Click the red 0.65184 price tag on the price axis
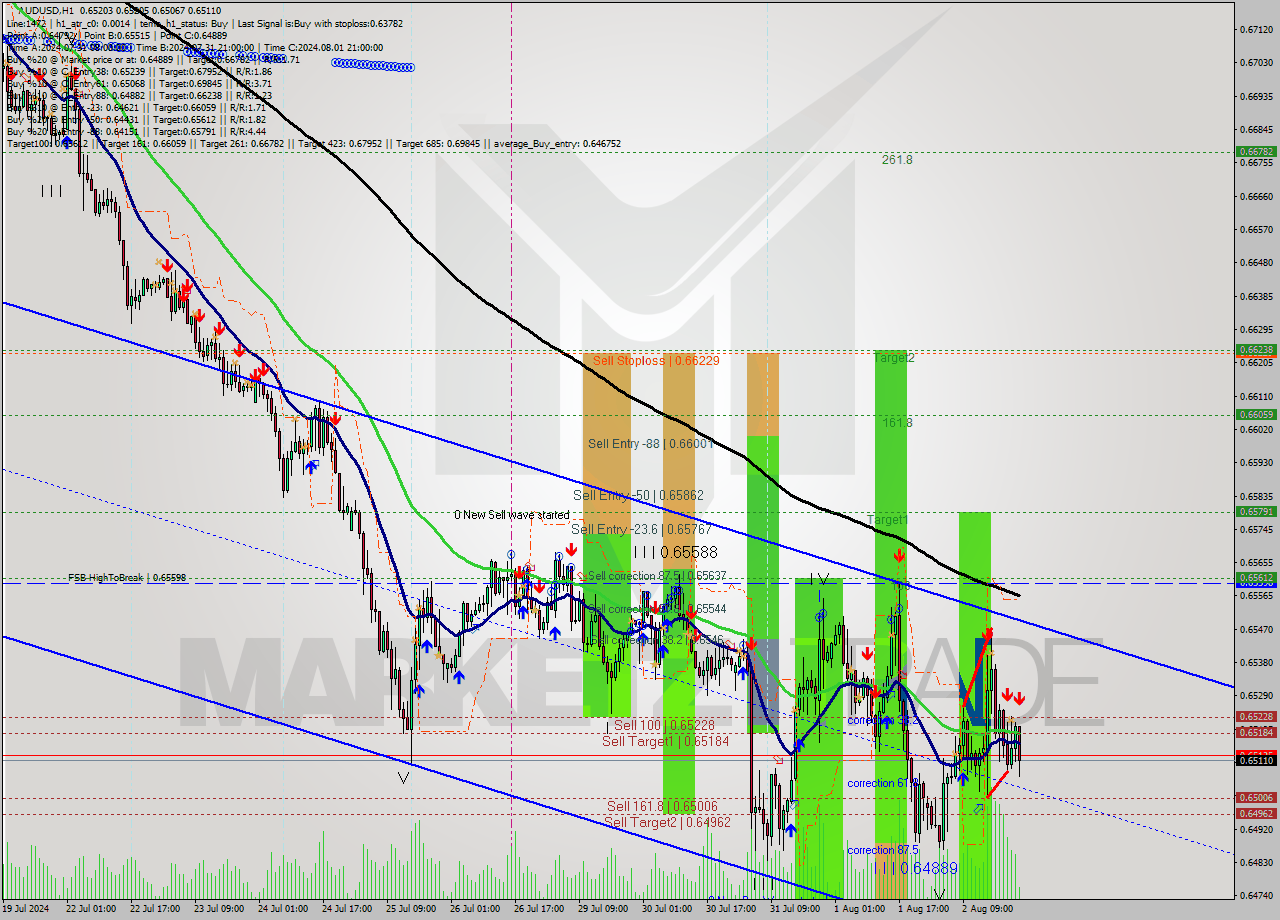 [x=1256, y=732]
